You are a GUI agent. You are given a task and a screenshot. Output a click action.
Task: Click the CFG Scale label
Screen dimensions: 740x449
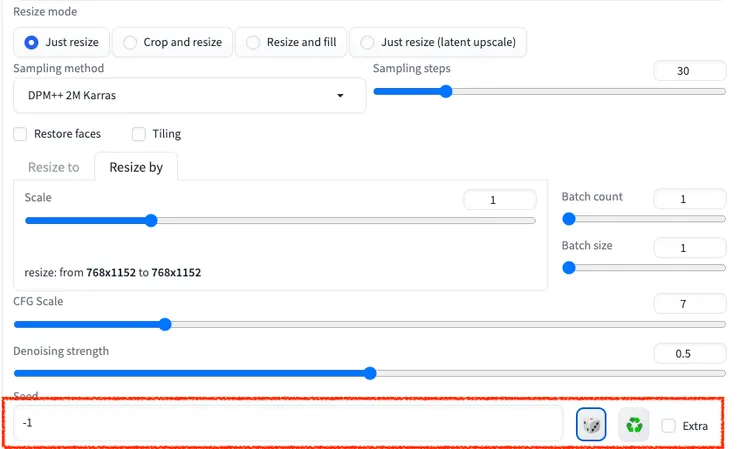pos(38,301)
